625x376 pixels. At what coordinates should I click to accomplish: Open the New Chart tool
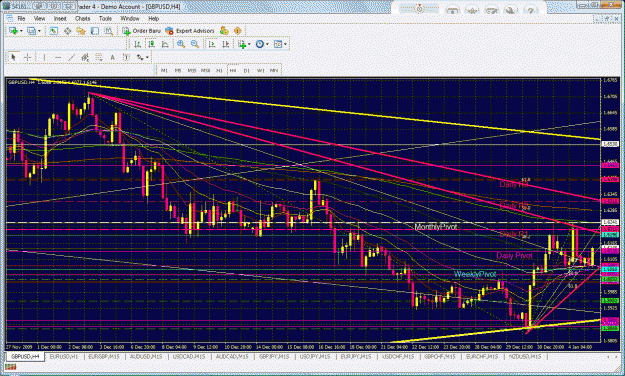point(13,31)
